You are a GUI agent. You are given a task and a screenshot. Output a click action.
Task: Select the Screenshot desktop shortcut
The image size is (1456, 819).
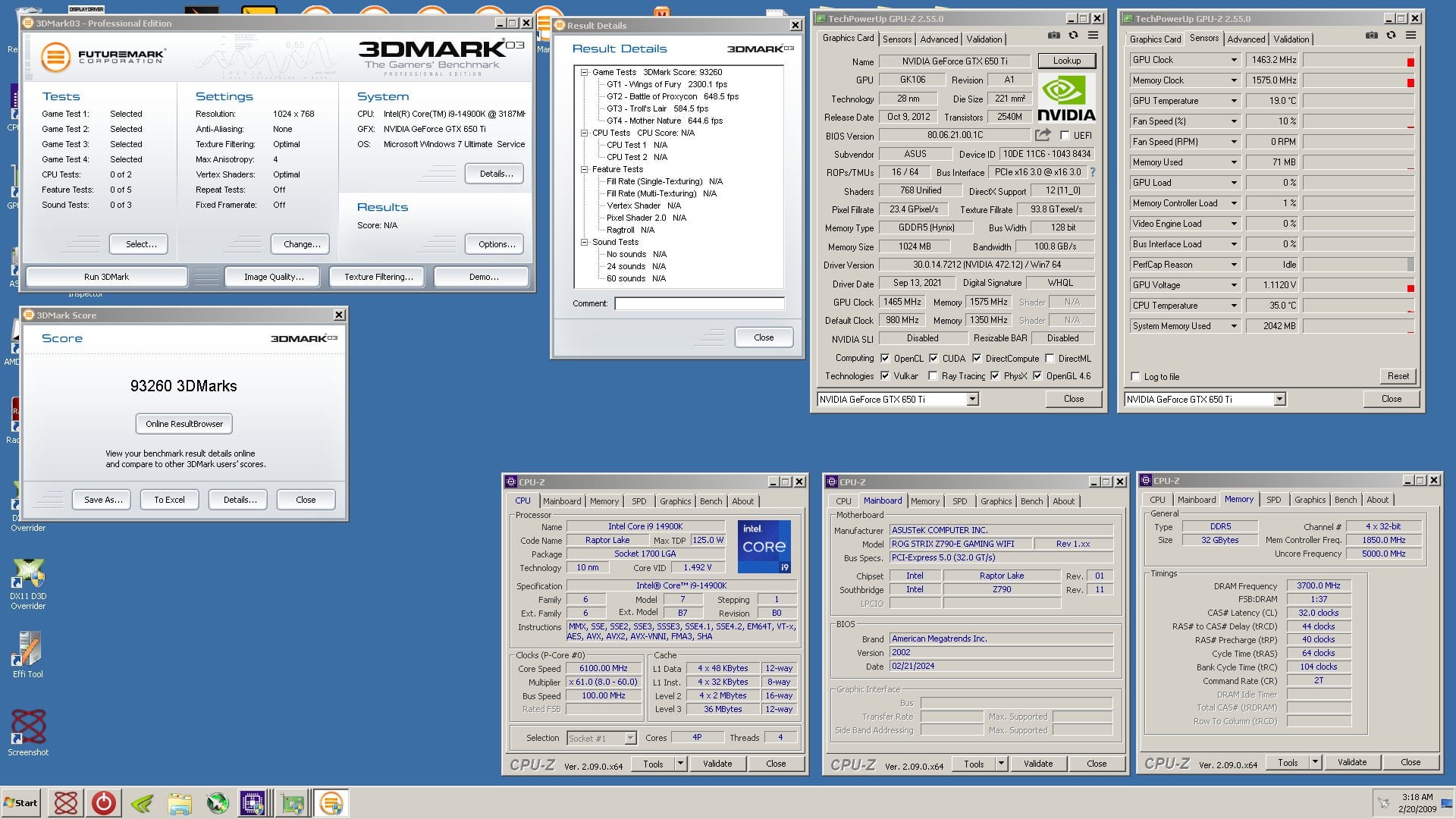[x=28, y=733]
